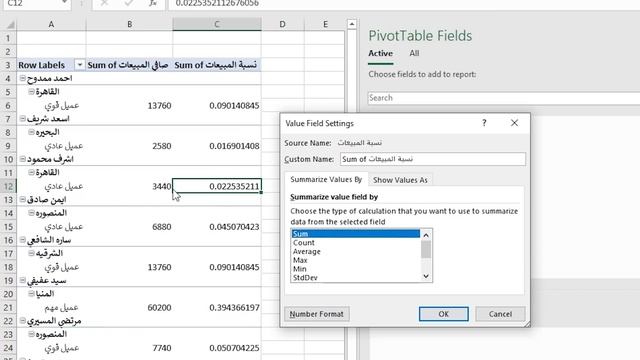Collapse the البحيره subgroup

point(31,132)
